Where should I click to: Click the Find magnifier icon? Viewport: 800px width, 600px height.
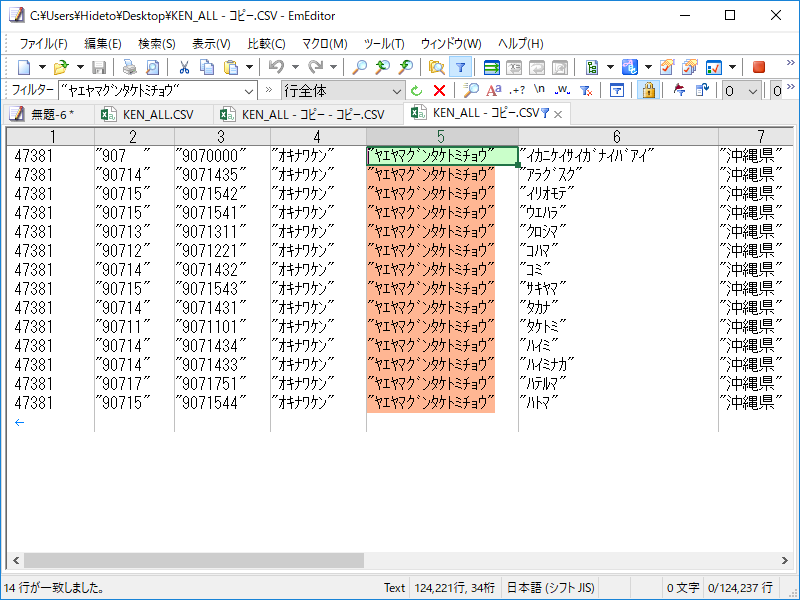(x=360, y=67)
